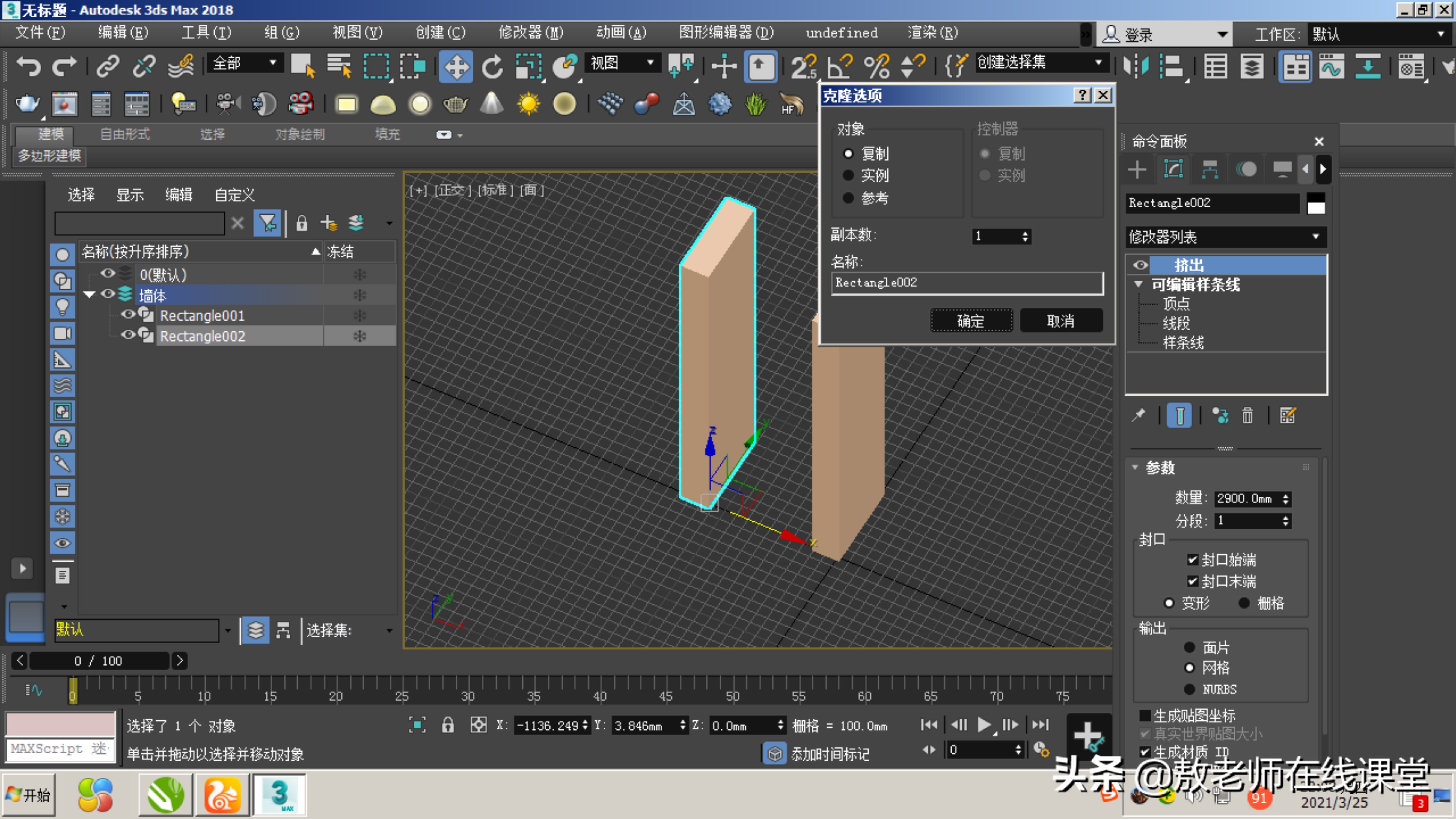Screen dimensions: 1456x819
Task: Select the Sunlight creation icon
Action: 529,104
